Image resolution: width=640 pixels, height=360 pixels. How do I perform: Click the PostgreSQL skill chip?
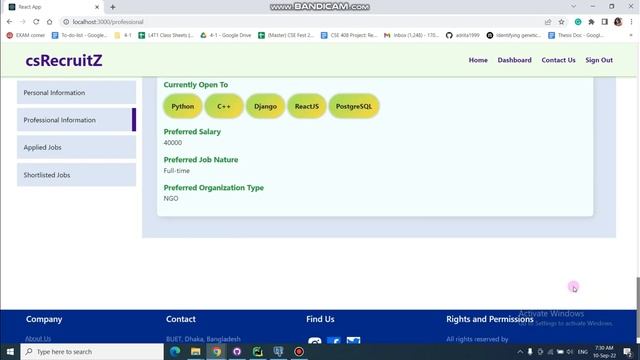pos(354,106)
